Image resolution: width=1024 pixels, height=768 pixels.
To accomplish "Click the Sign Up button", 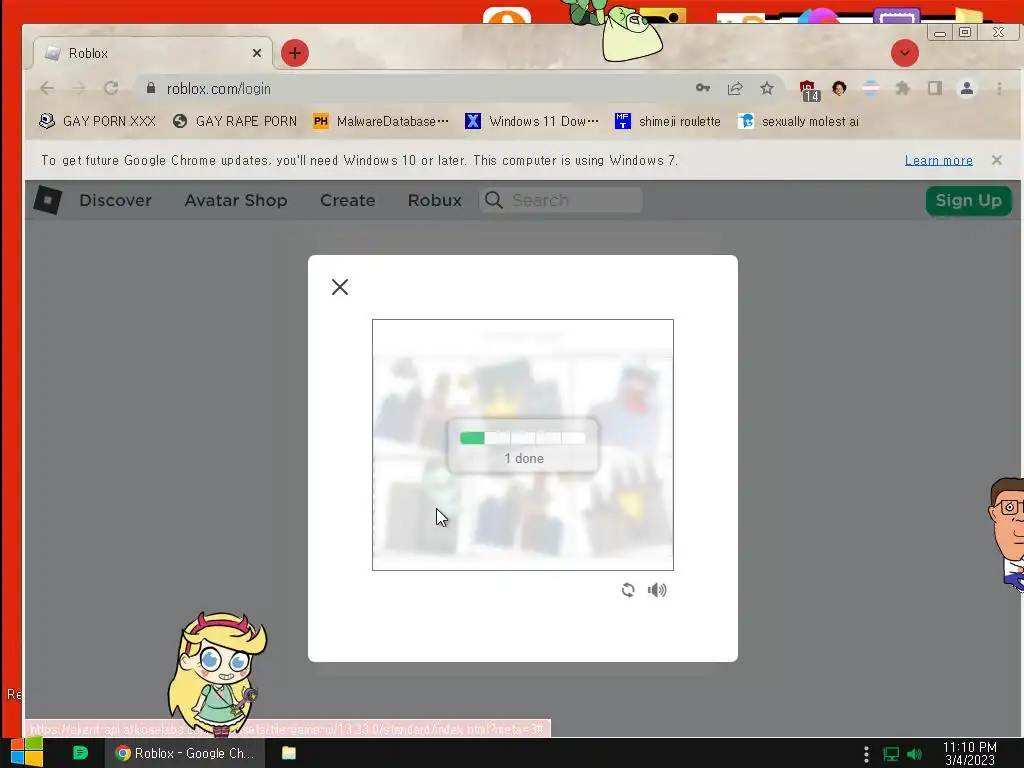I will click(968, 200).
